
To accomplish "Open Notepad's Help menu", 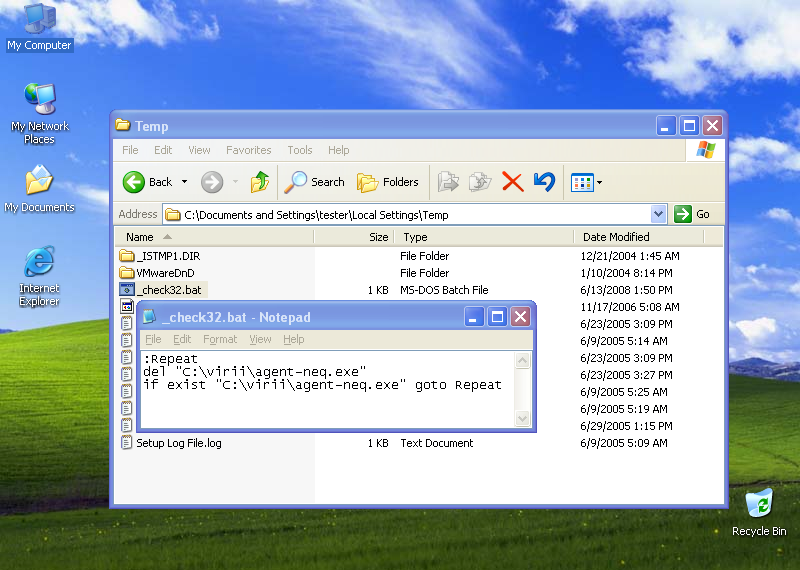I will pos(294,339).
